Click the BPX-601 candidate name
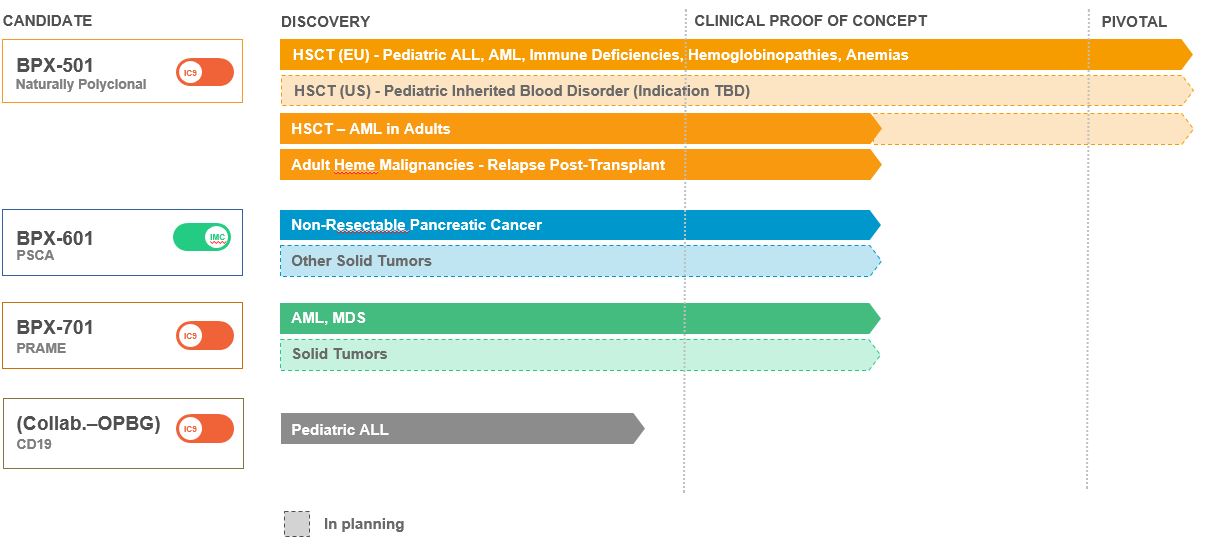 pyautogui.click(x=55, y=238)
